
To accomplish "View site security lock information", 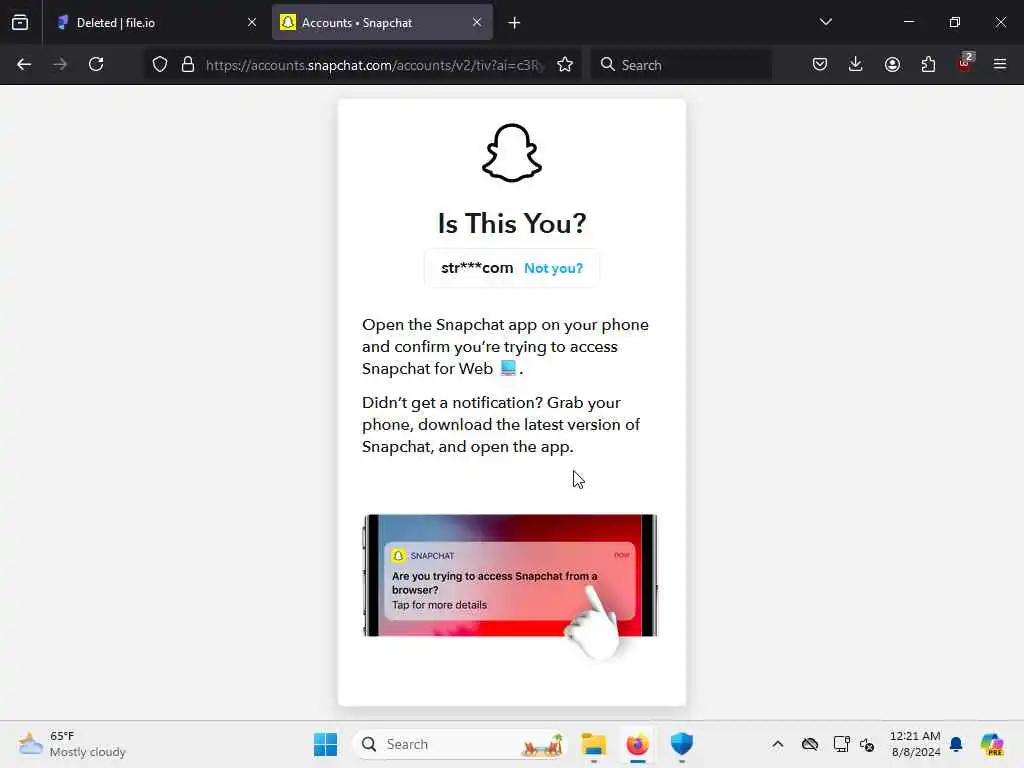I will tap(188, 64).
